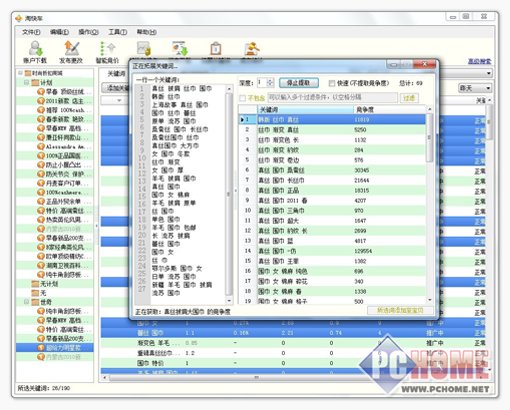This screenshot has height=410, width=510.
Task: Click the main window horizontal scrollbar
Action: click(257, 378)
